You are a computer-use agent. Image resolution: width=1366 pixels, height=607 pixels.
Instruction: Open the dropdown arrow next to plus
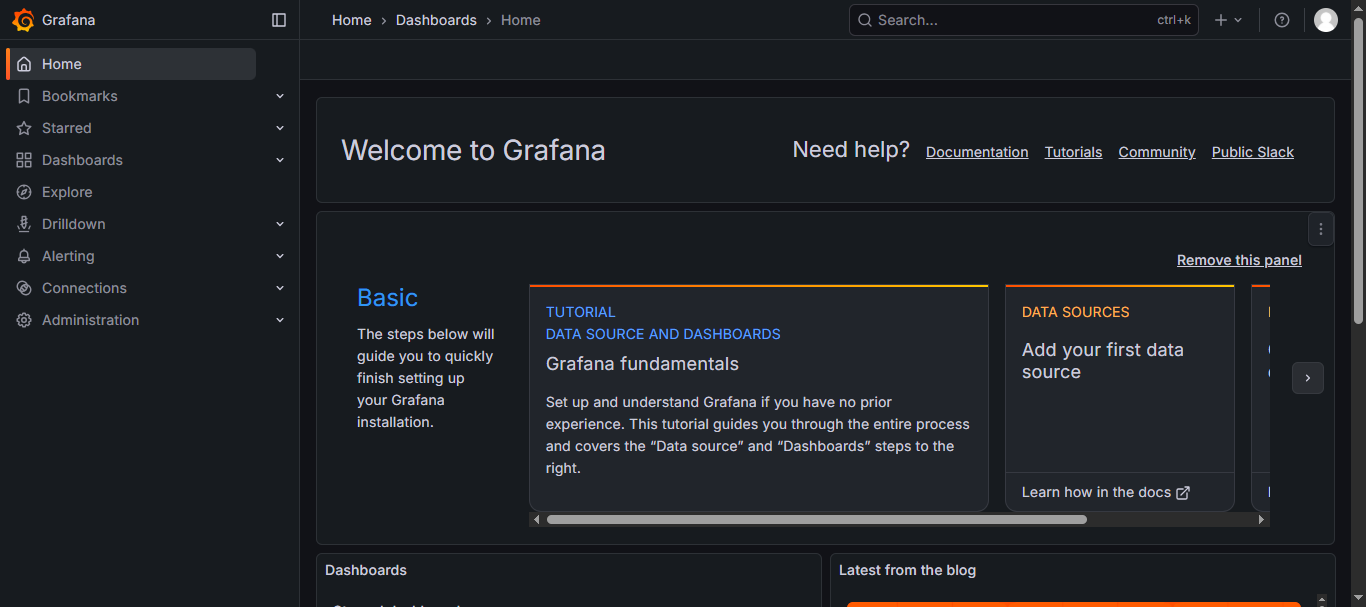click(x=1238, y=20)
